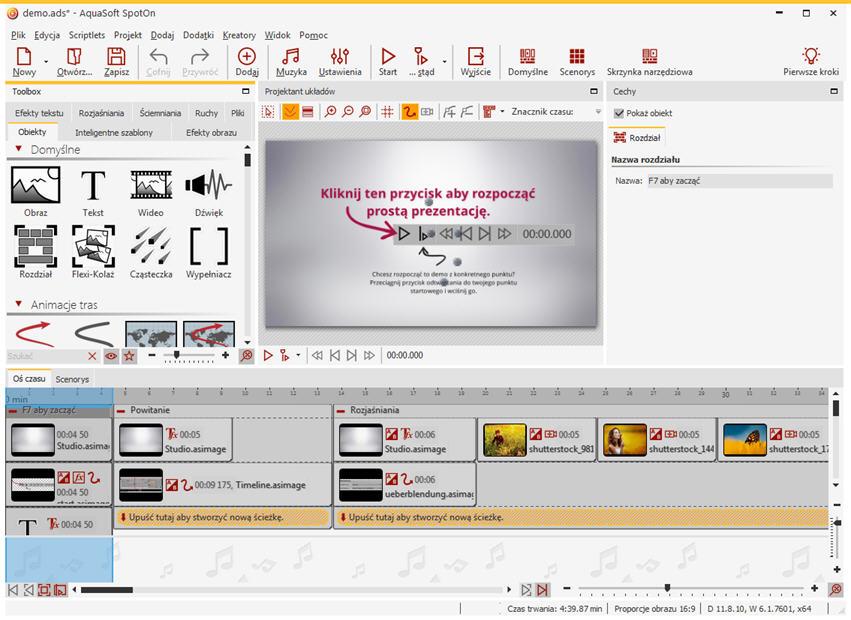Click zoom in magnifier in Projektant układów
The image size is (851, 620).
[x=330, y=112]
